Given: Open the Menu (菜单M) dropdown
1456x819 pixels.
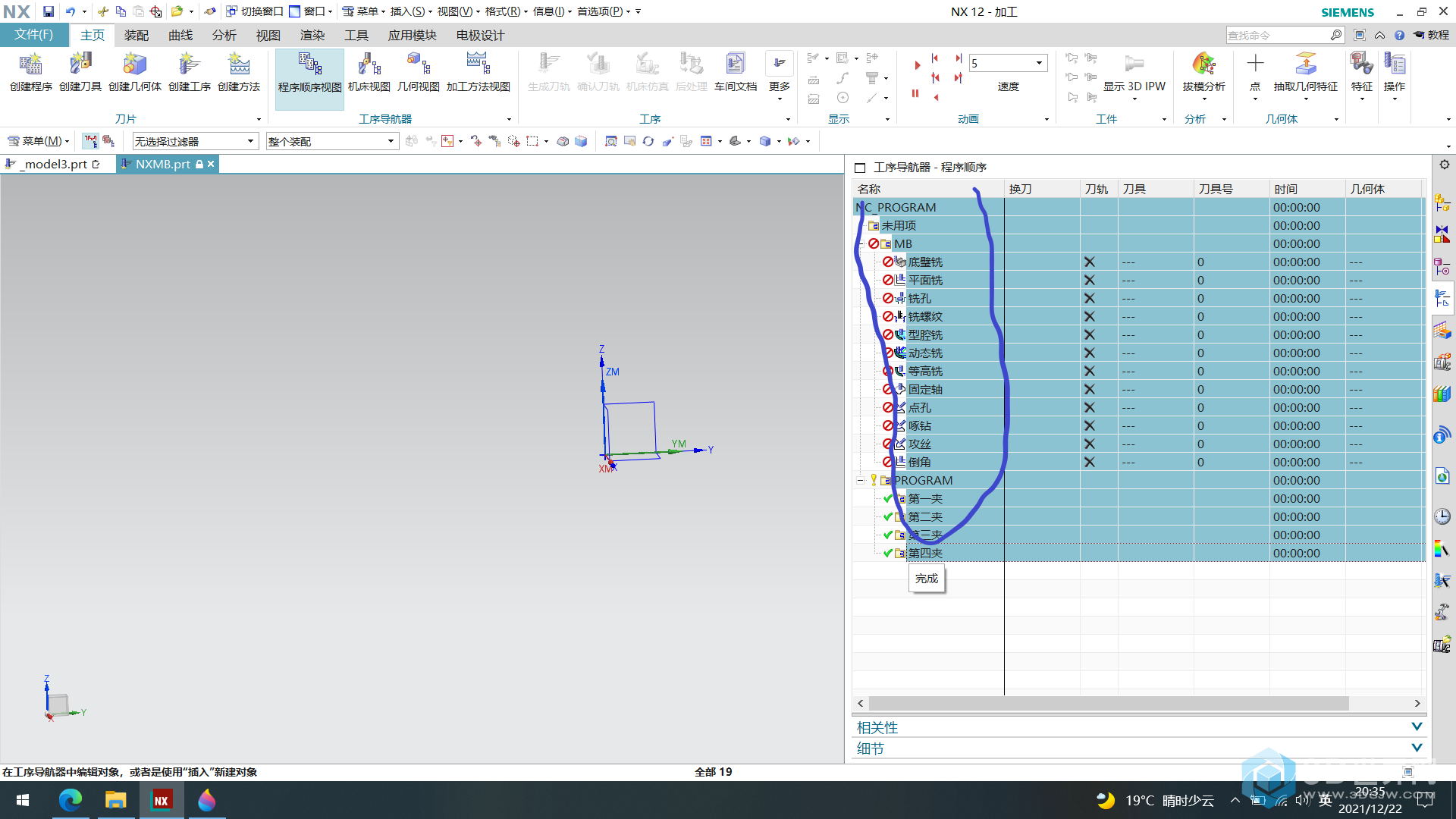Looking at the screenshot, I should point(38,141).
